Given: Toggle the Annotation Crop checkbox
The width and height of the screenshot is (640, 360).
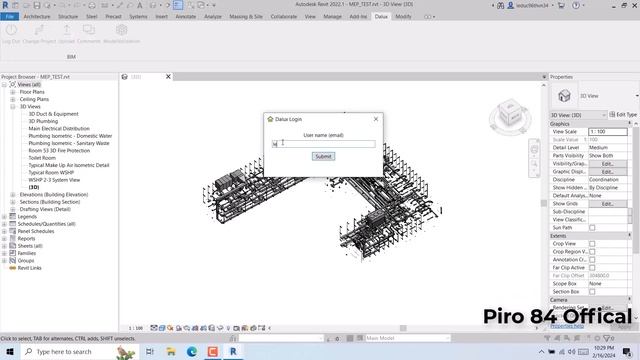Looking at the screenshot, I should [x=592, y=260].
